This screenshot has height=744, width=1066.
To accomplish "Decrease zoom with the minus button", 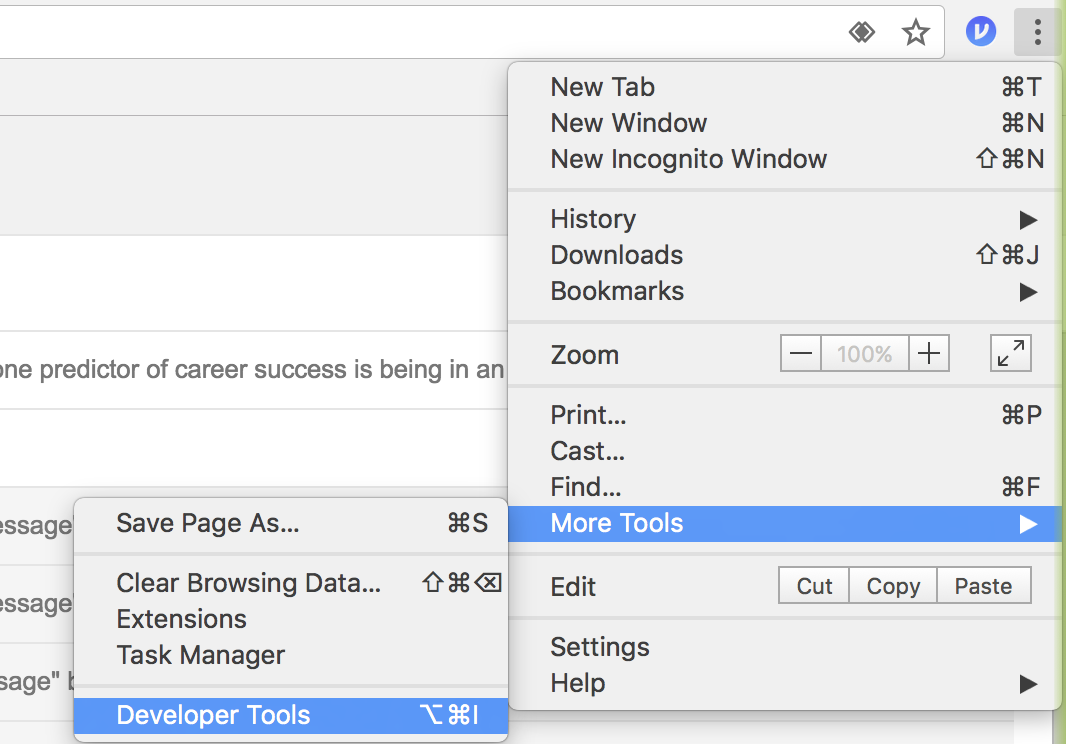I will tap(801, 354).
